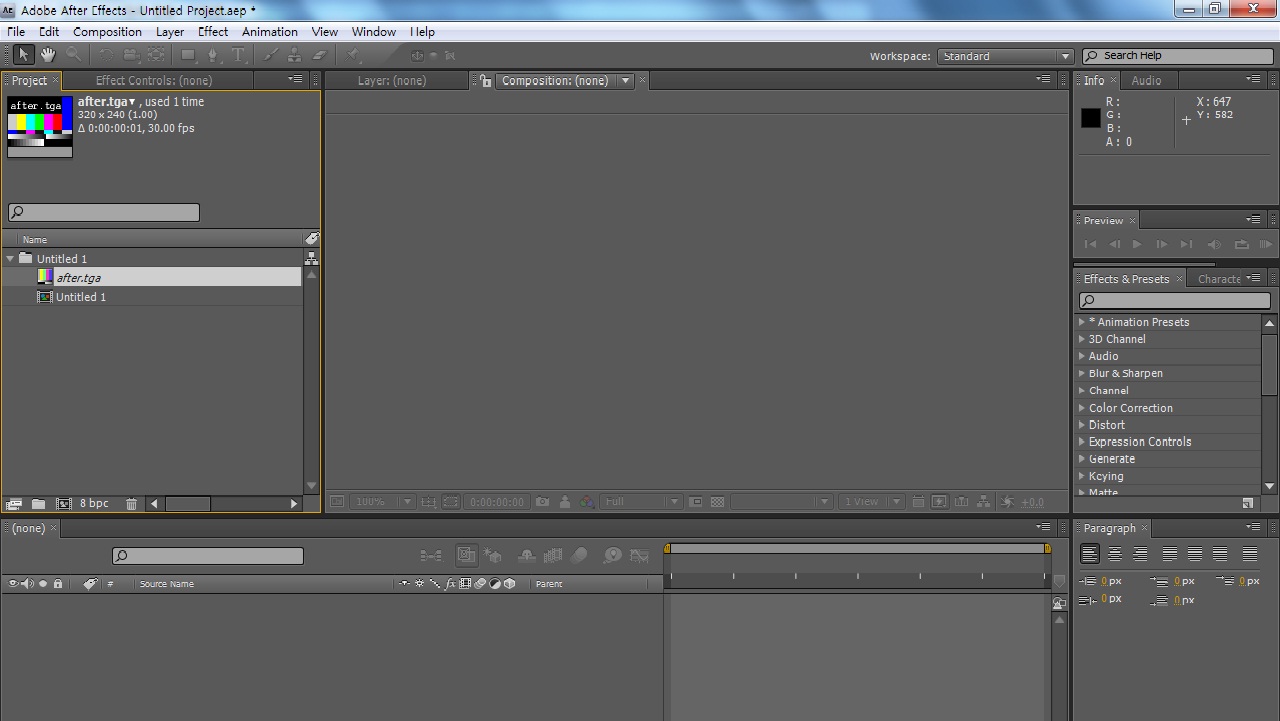Image resolution: width=1280 pixels, height=721 pixels.
Task: Expand the 3D Channel effects category
Action: coord(1082,339)
